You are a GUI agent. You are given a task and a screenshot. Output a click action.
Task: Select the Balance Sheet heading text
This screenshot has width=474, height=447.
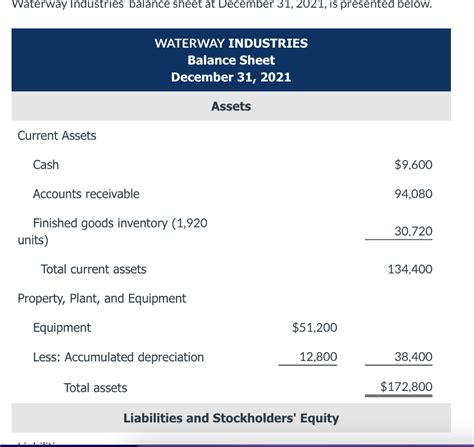[231, 60]
